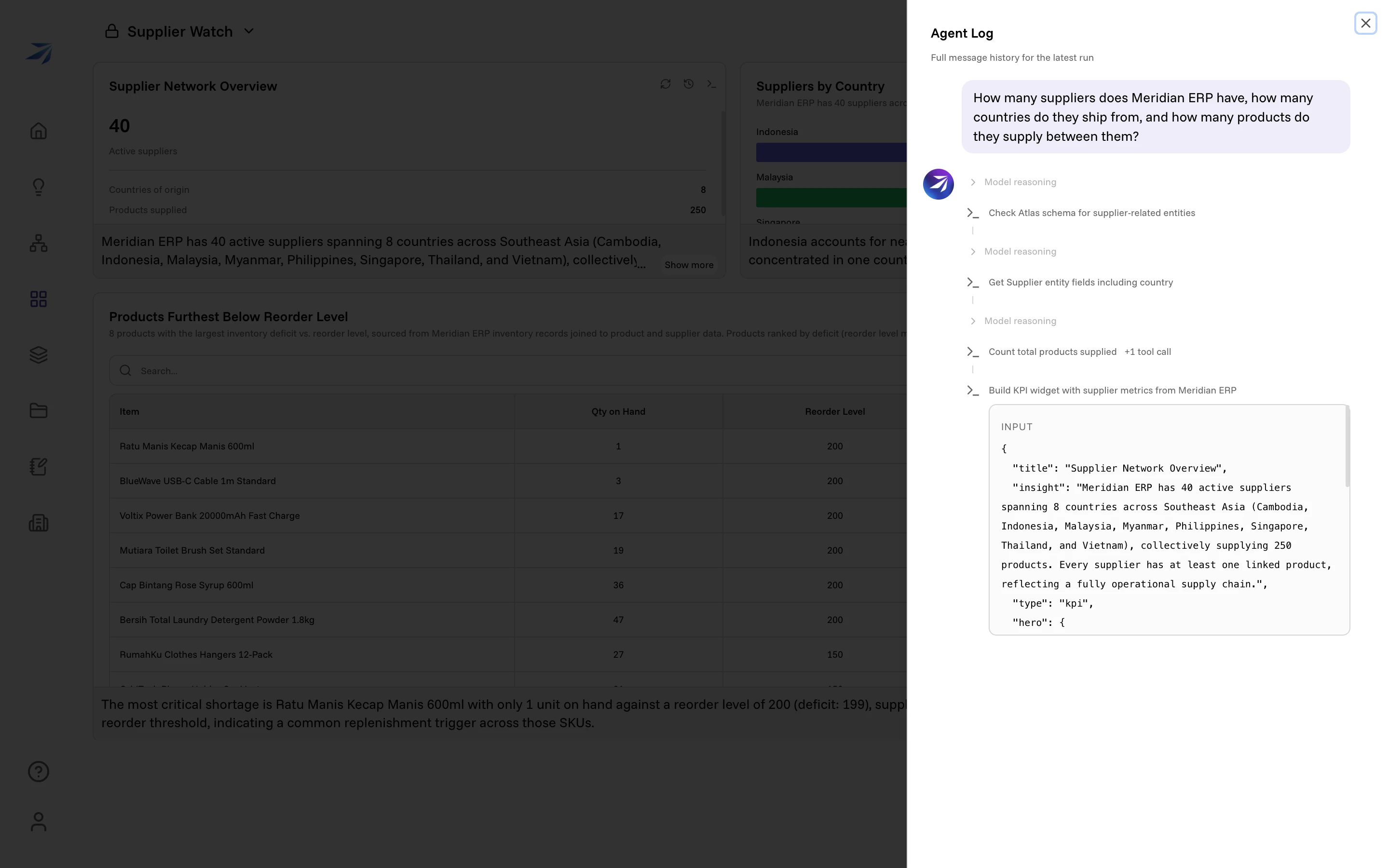Open the building icon in sidebar
Viewport: 1389px width, 868px height.
[39, 523]
